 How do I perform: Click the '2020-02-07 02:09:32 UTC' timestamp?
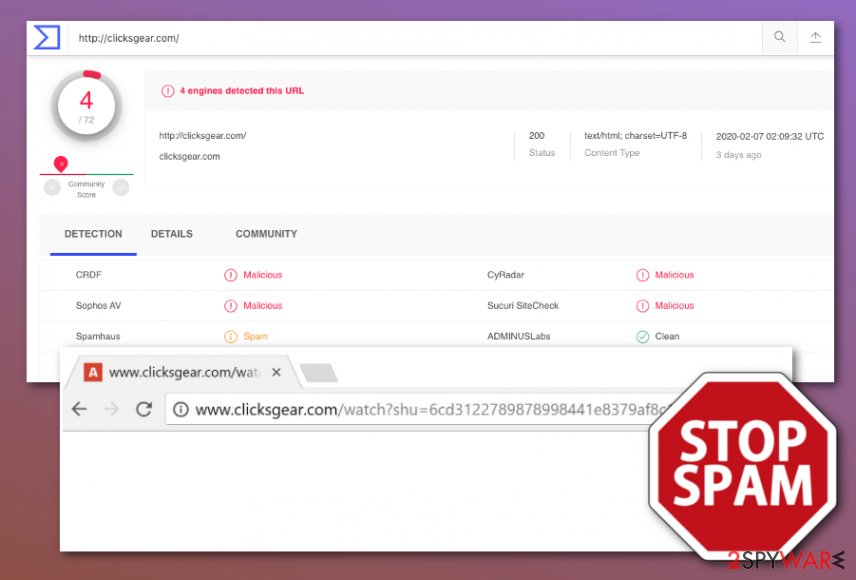pyautogui.click(x=770, y=137)
